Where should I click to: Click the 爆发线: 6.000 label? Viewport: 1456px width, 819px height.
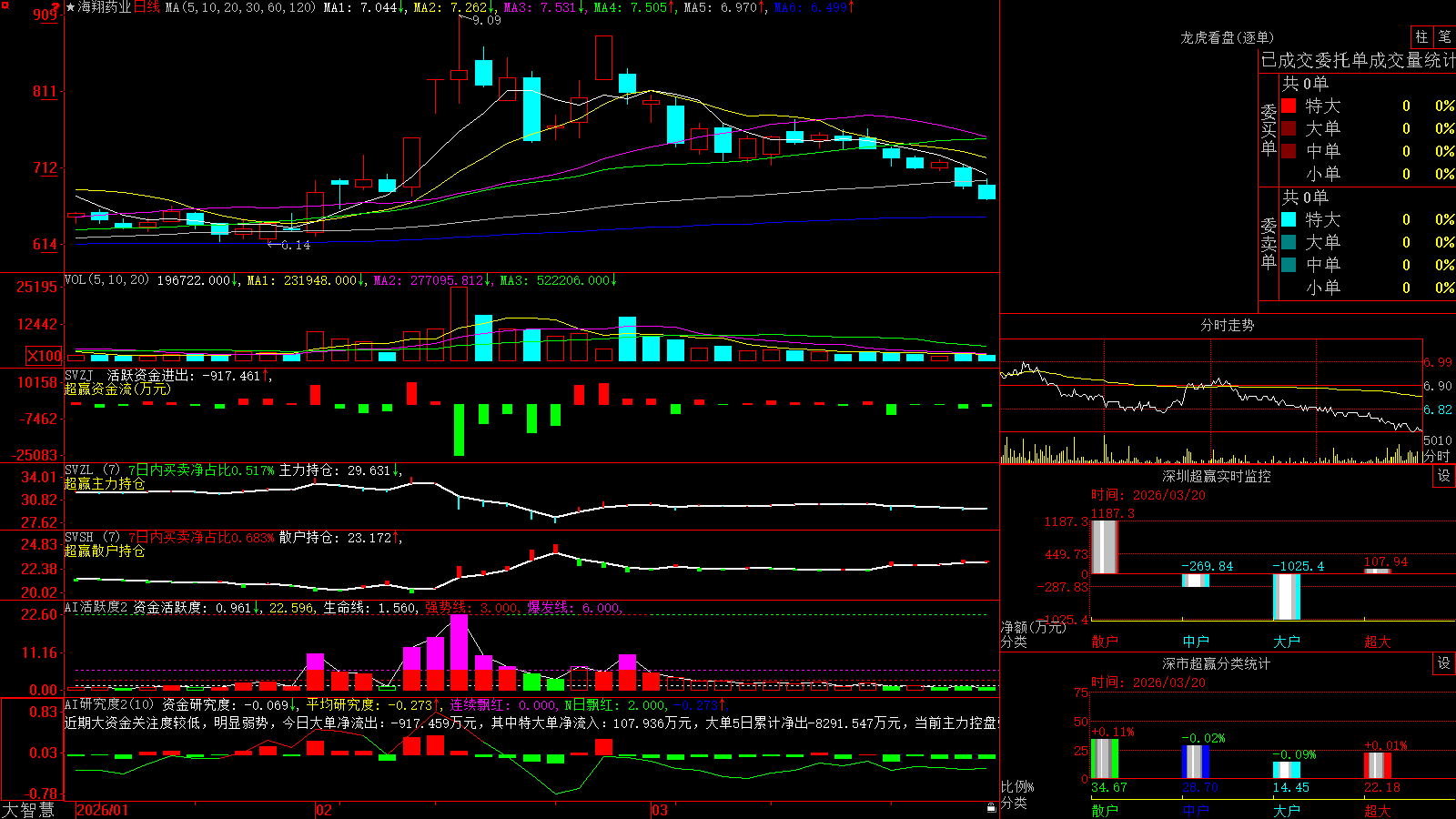coord(573,608)
